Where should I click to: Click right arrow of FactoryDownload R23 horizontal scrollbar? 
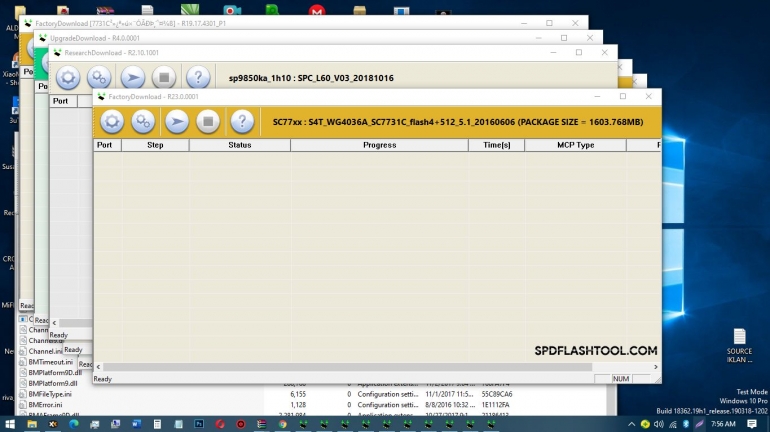click(x=656, y=367)
